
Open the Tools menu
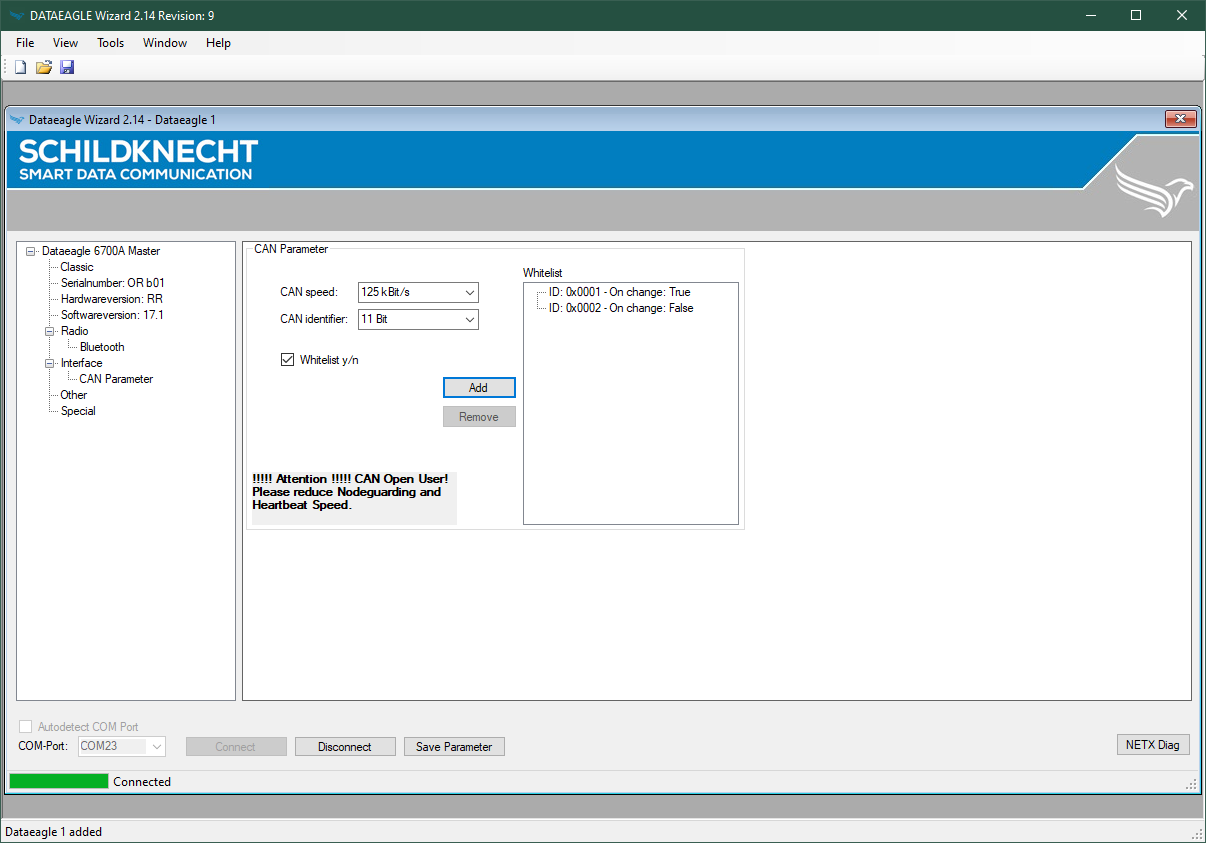coord(110,43)
